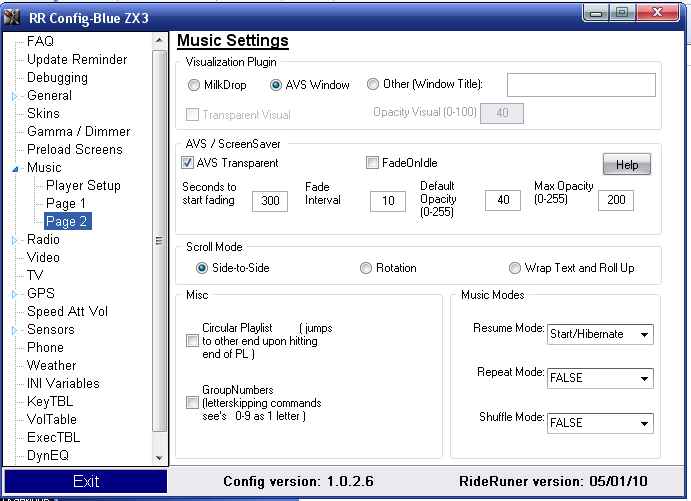Collapse the Music tree node
Viewport: 691px width, 501px height.
coord(14,168)
